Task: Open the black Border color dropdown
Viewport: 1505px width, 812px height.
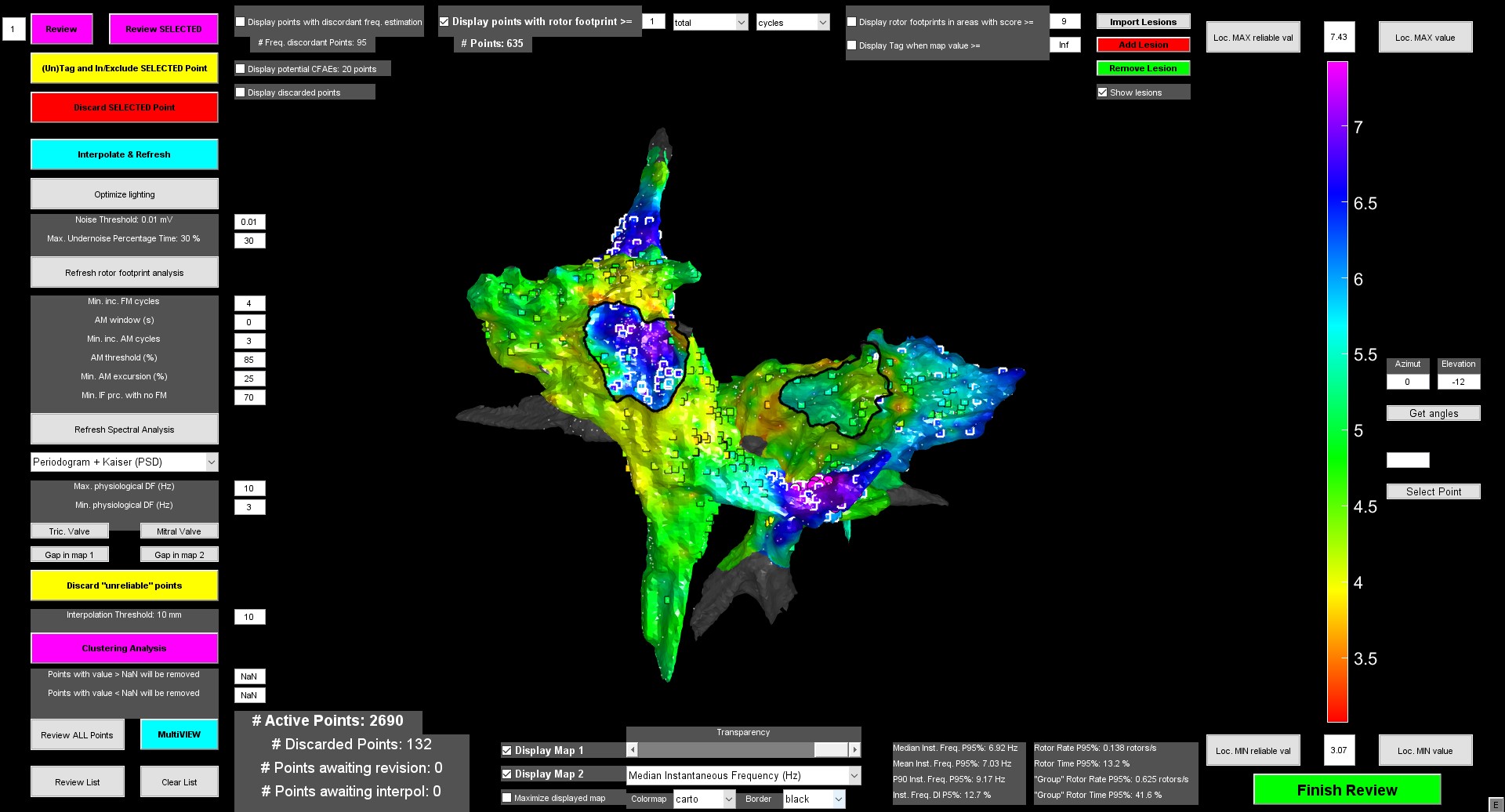Action: coord(814,799)
